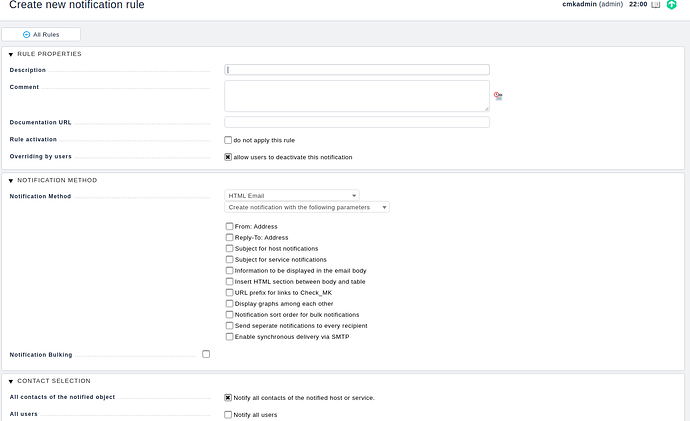This screenshot has height=421, width=690.
Task: Check Display graphs among each other
Action: [x=229, y=303]
